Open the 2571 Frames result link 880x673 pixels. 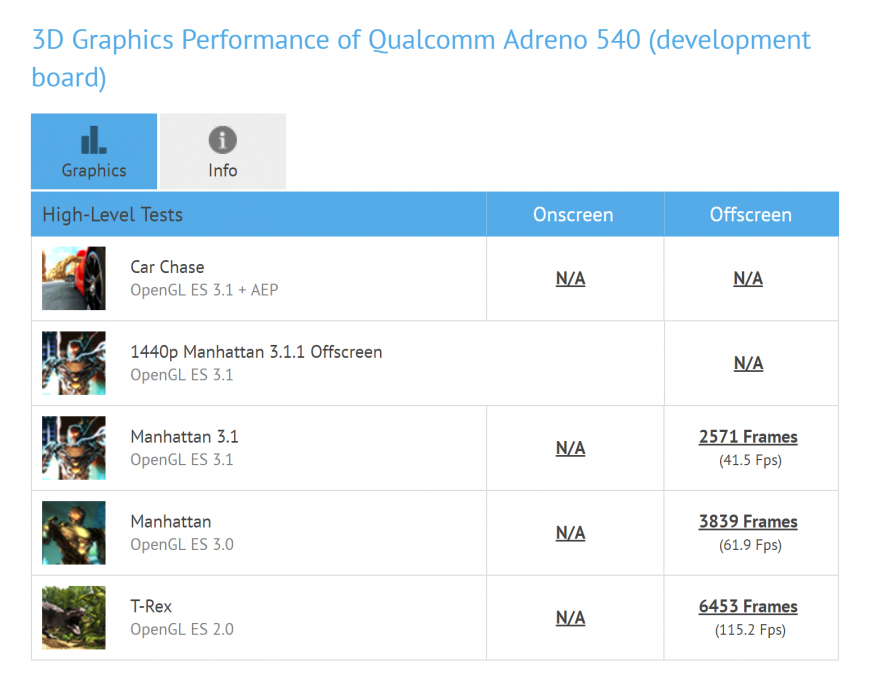[x=748, y=437]
